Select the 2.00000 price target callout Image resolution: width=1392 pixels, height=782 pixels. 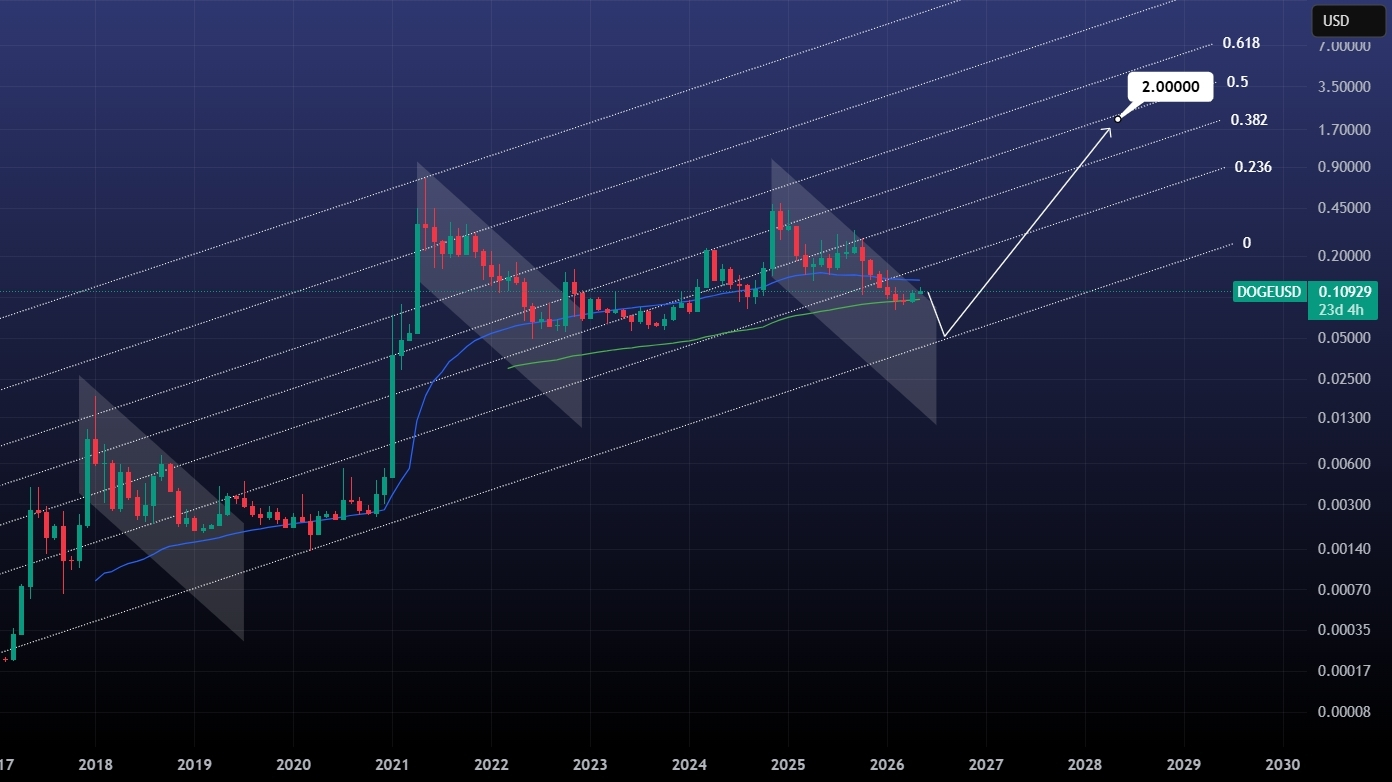[1171, 87]
